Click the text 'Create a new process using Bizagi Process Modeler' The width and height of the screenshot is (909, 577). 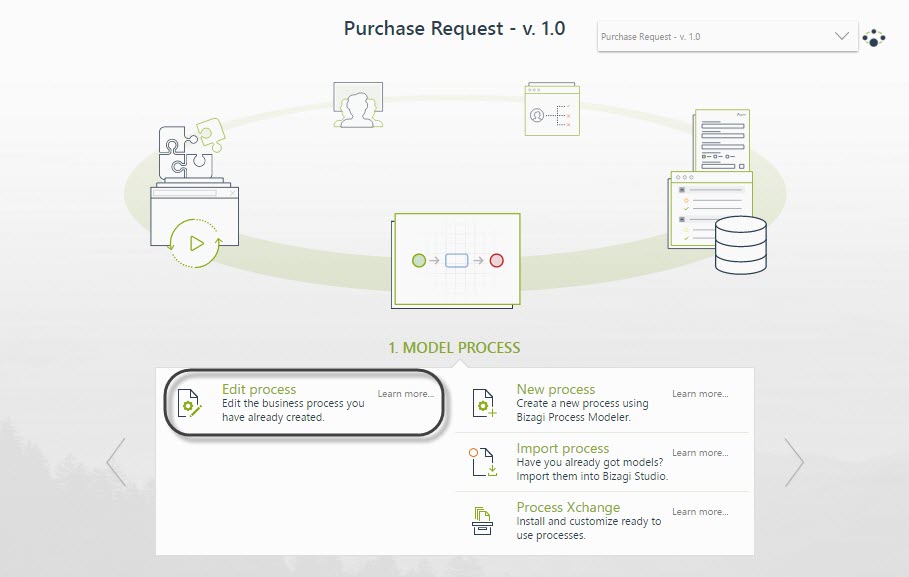pos(582,410)
